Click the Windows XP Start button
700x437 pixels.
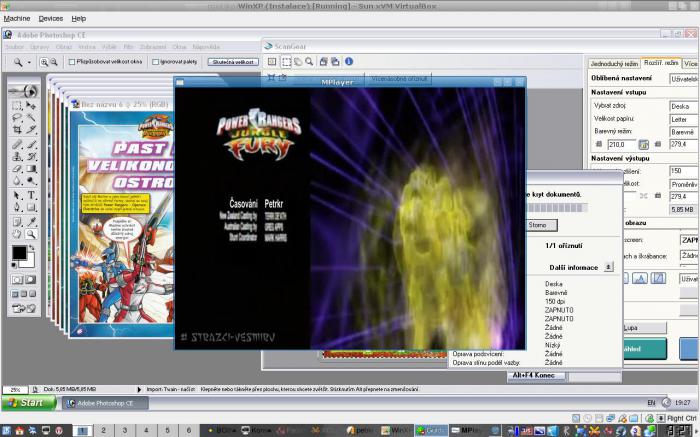tap(29, 403)
